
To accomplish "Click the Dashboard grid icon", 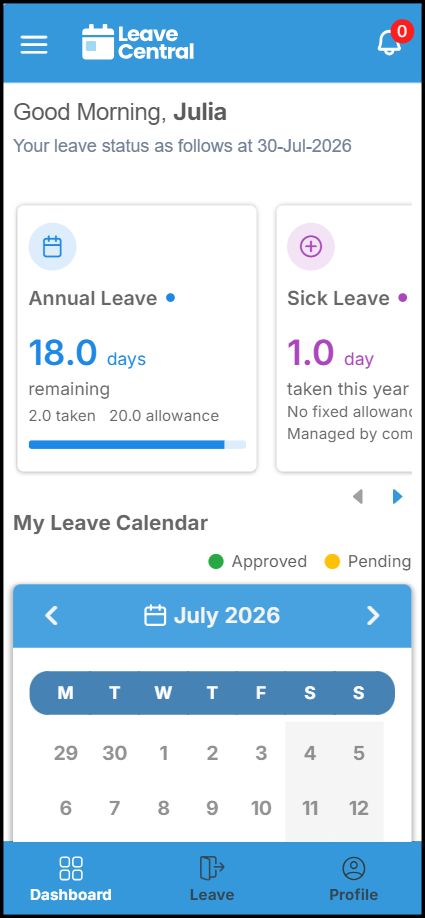I will [71, 868].
